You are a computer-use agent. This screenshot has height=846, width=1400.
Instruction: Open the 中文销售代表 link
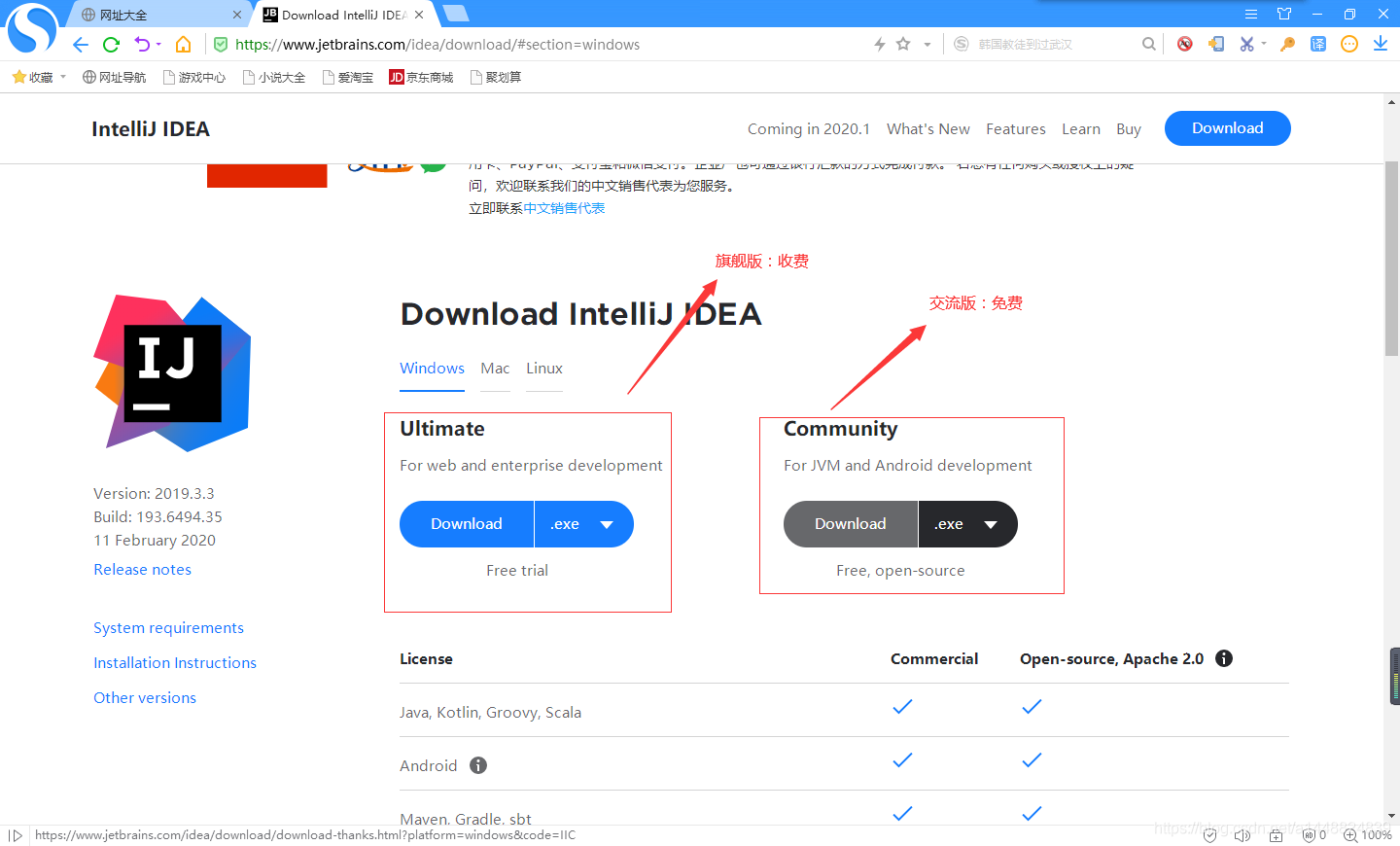tap(564, 208)
